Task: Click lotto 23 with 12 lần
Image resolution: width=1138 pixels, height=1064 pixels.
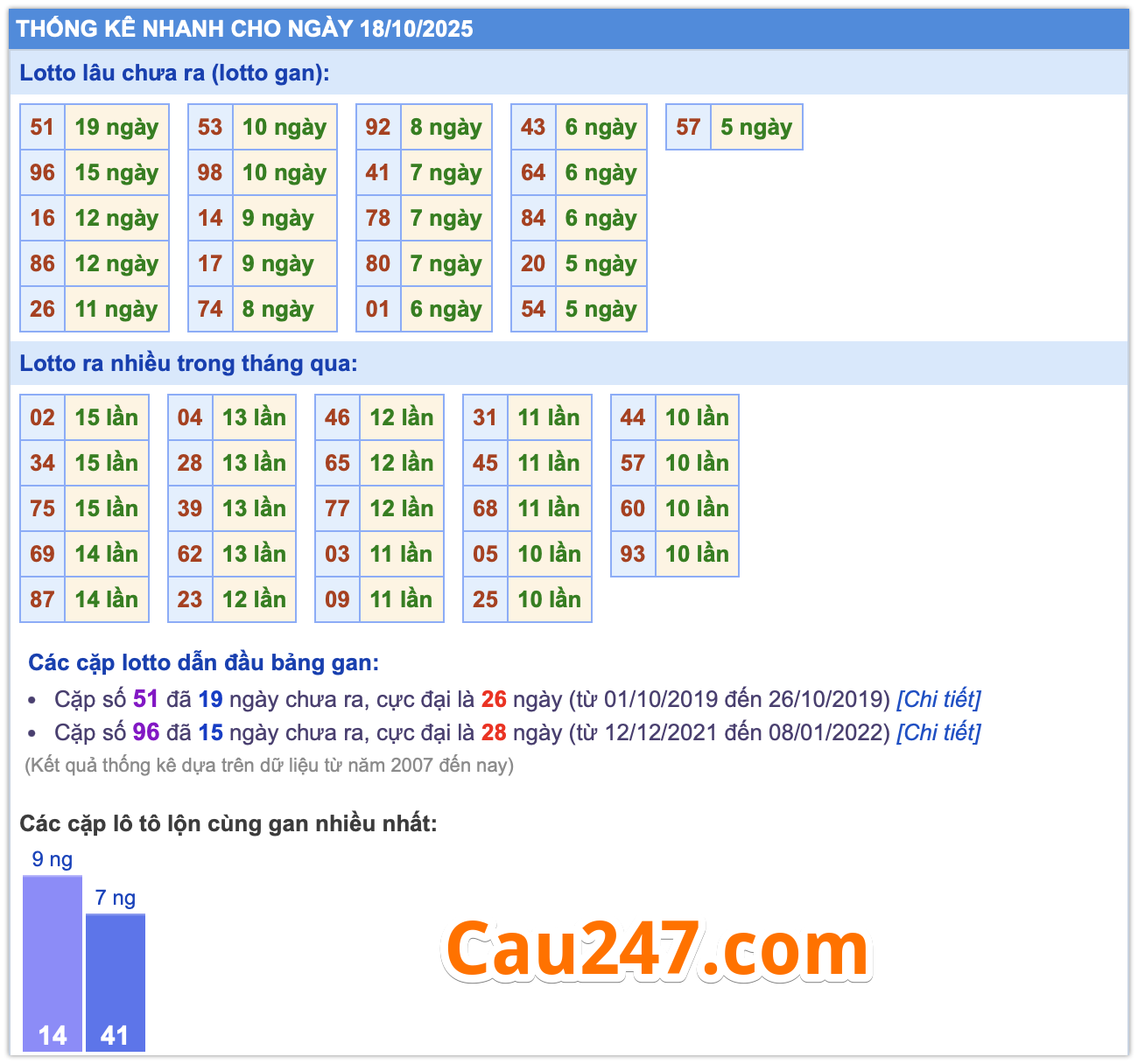Action: 189,599
